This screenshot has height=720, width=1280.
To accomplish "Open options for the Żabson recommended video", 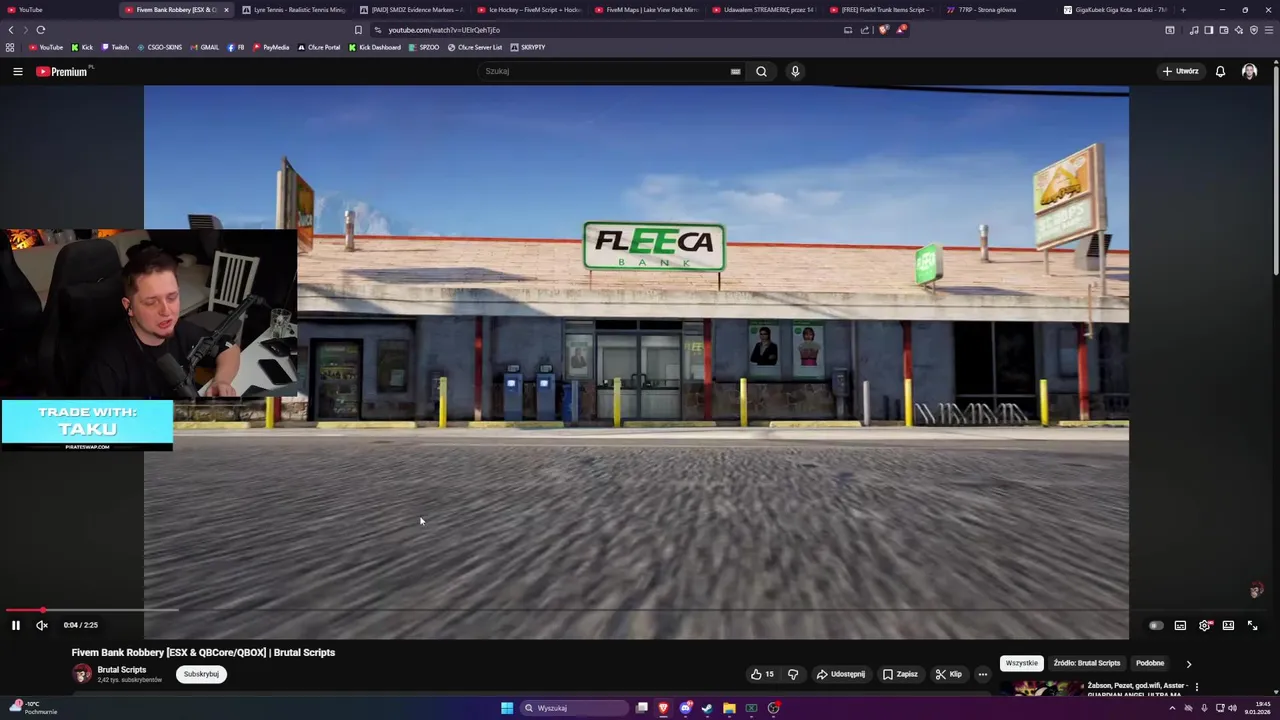I will click(1196, 687).
